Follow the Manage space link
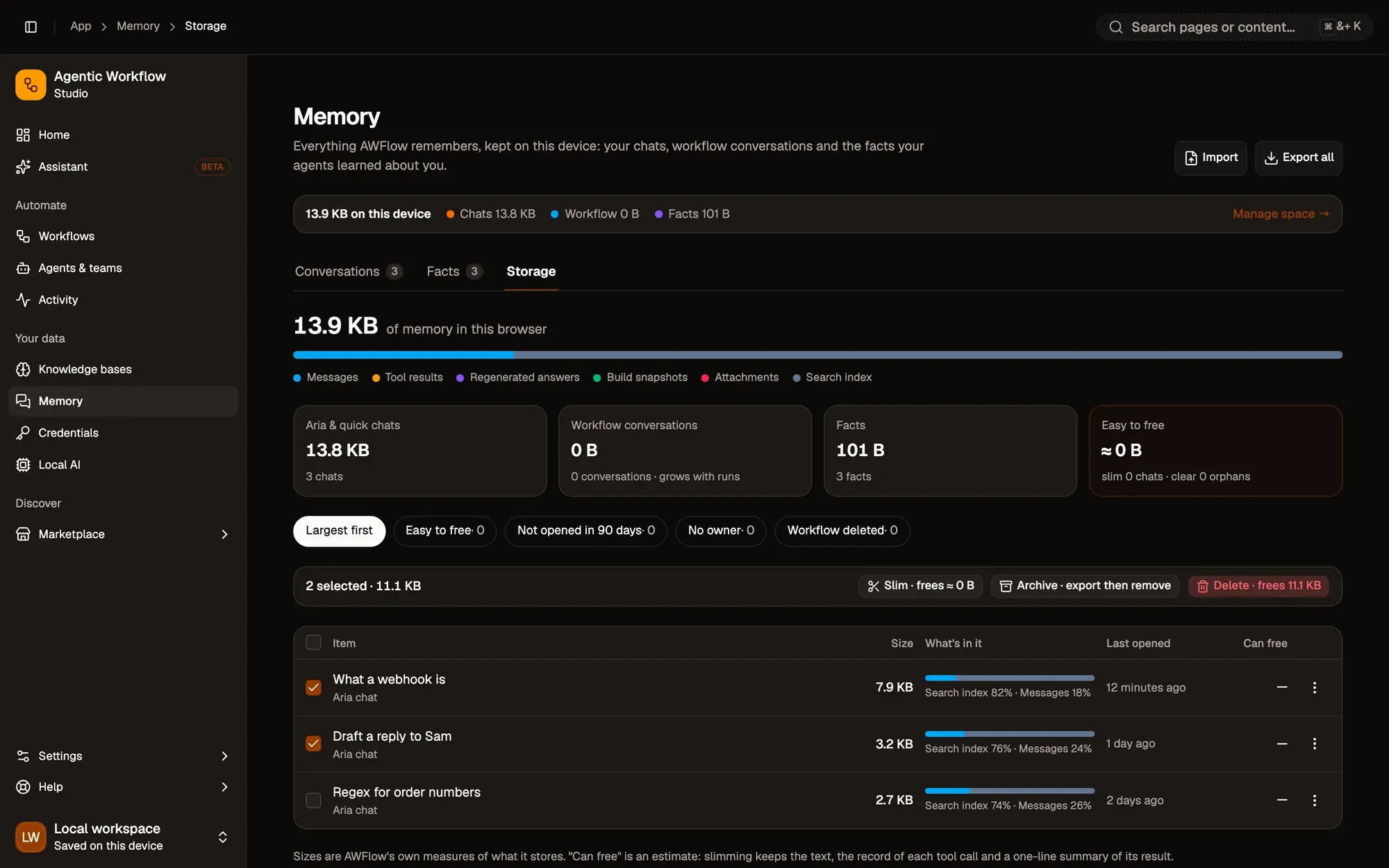 pos(1281,214)
